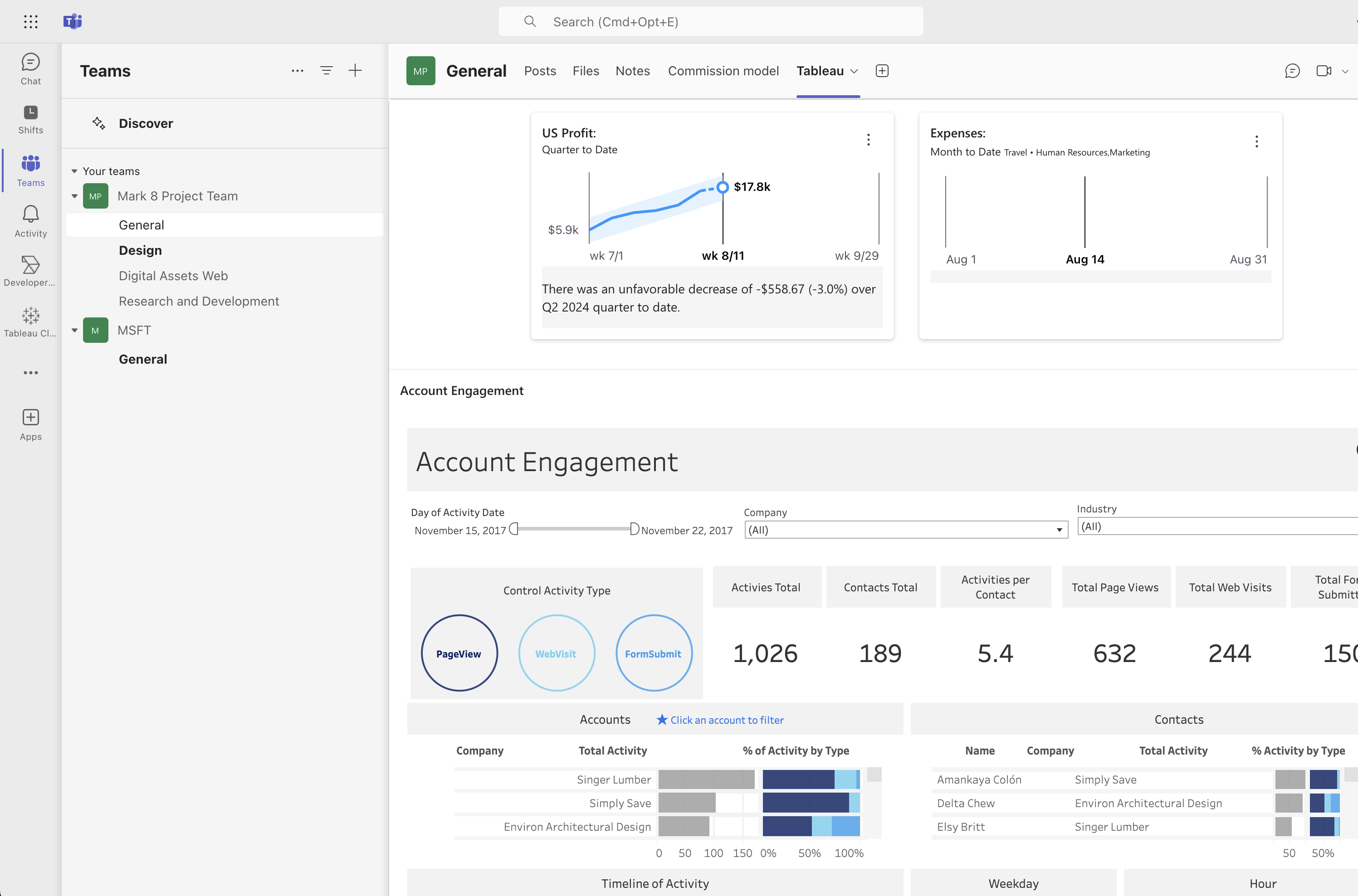This screenshot has height=896, width=1358.
Task: Click the WebVisit activity type toggle
Action: click(556, 653)
